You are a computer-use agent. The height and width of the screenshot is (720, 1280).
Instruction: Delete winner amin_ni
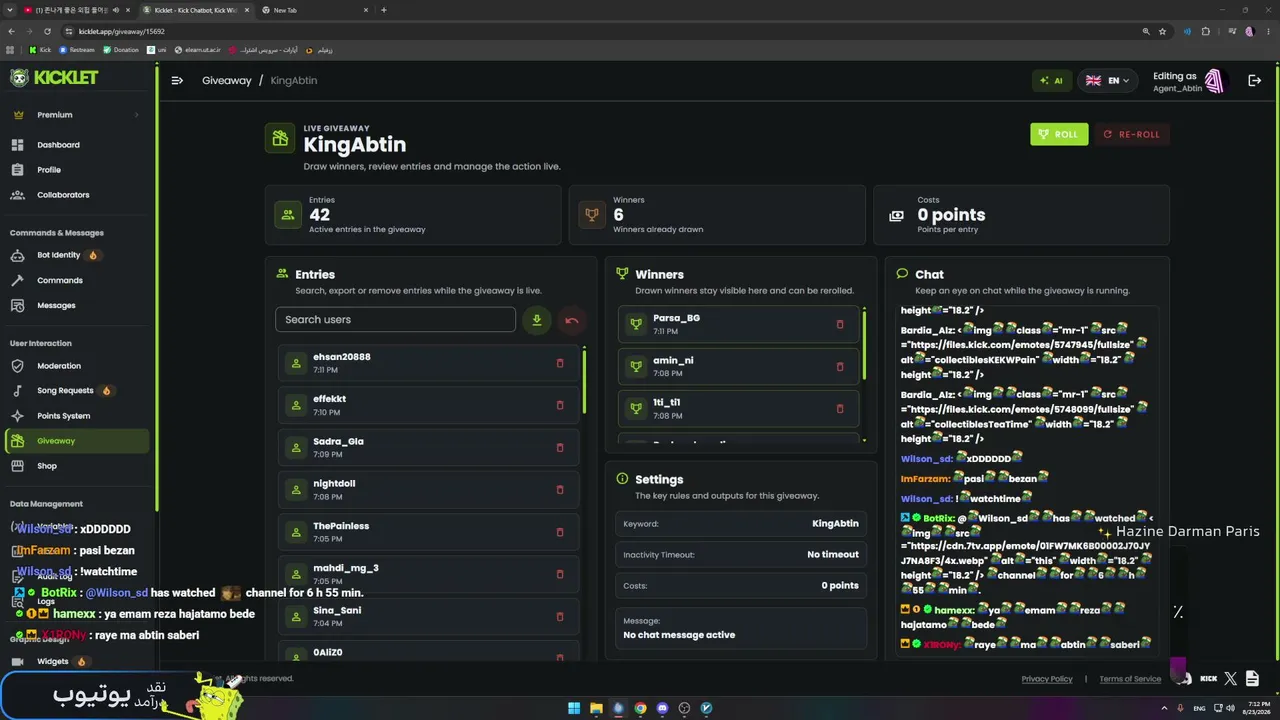[x=840, y=366]
